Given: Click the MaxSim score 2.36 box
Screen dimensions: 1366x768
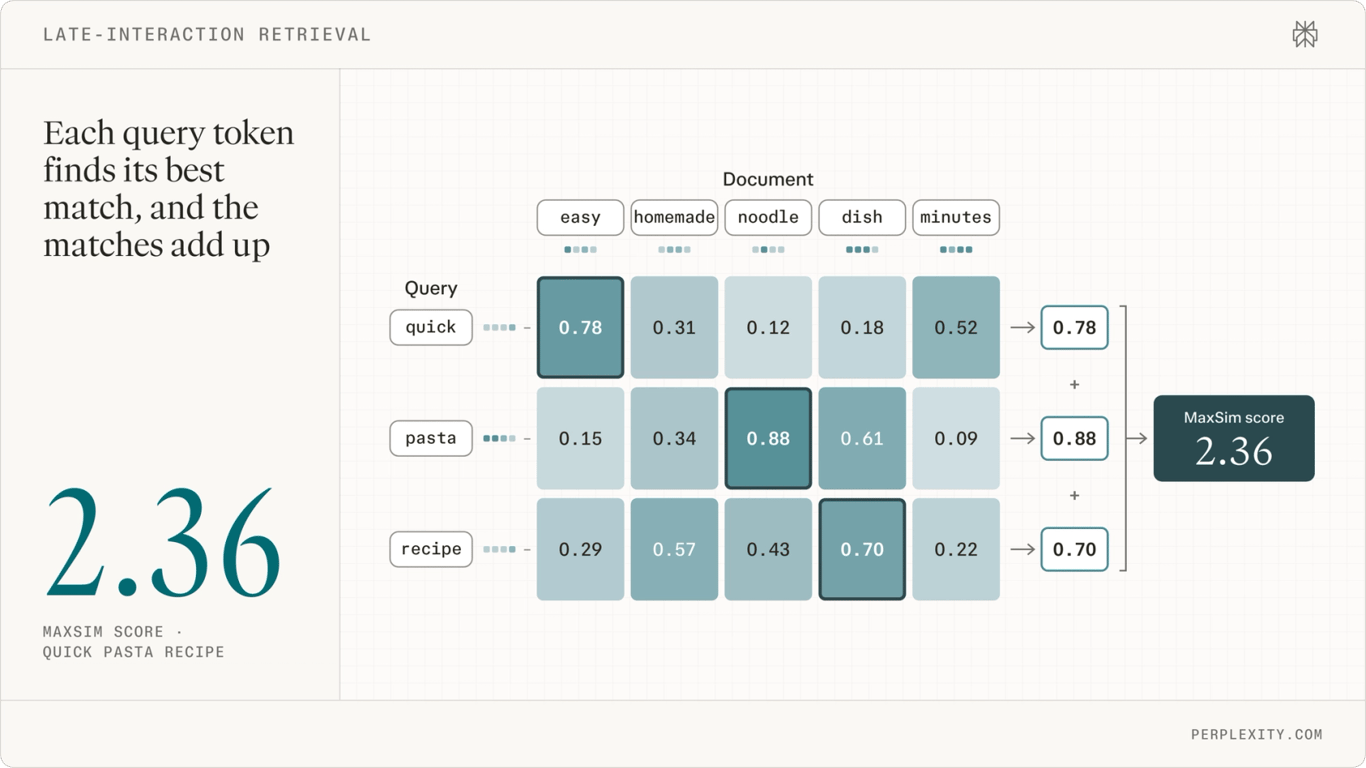Looking at the screenshot, I should (1234, 438).
